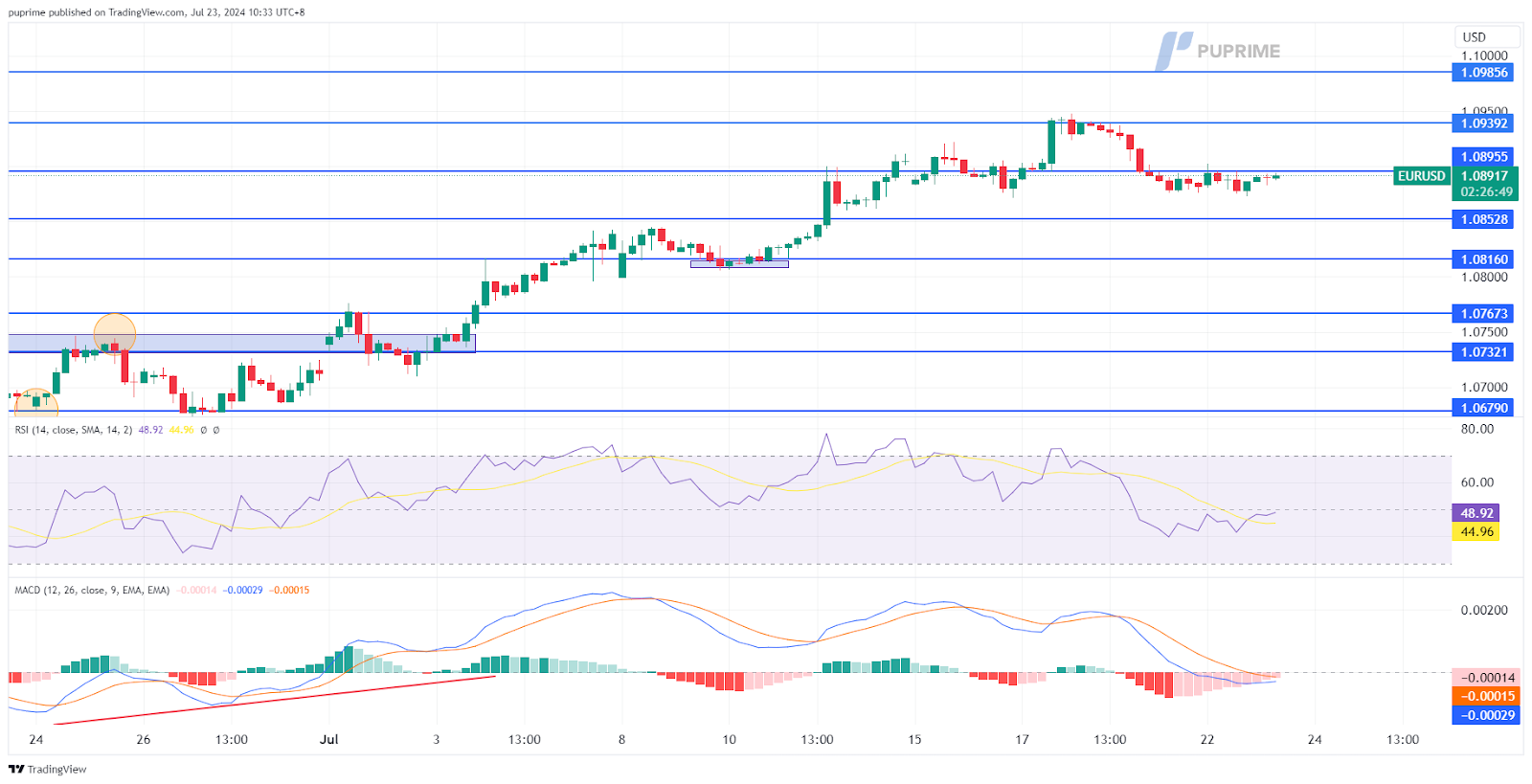
Task: Select the red trendline in the MACD pane
Action: pos(275,701)
